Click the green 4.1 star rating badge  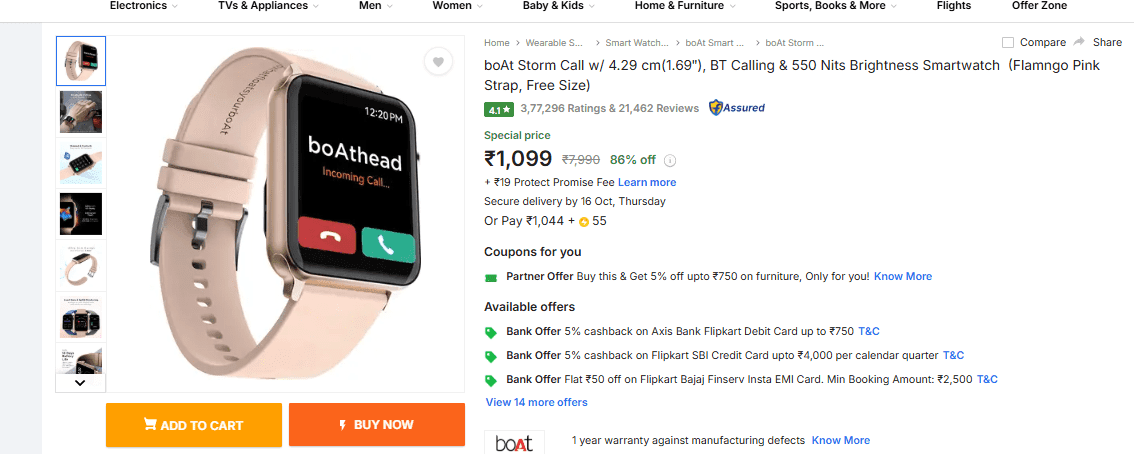(498, 109)
